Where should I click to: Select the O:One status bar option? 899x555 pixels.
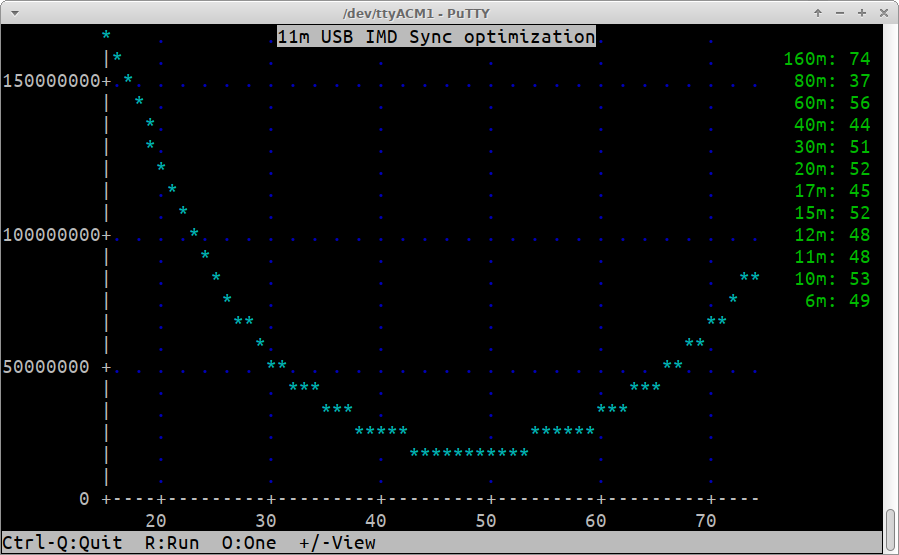point(249,543)
